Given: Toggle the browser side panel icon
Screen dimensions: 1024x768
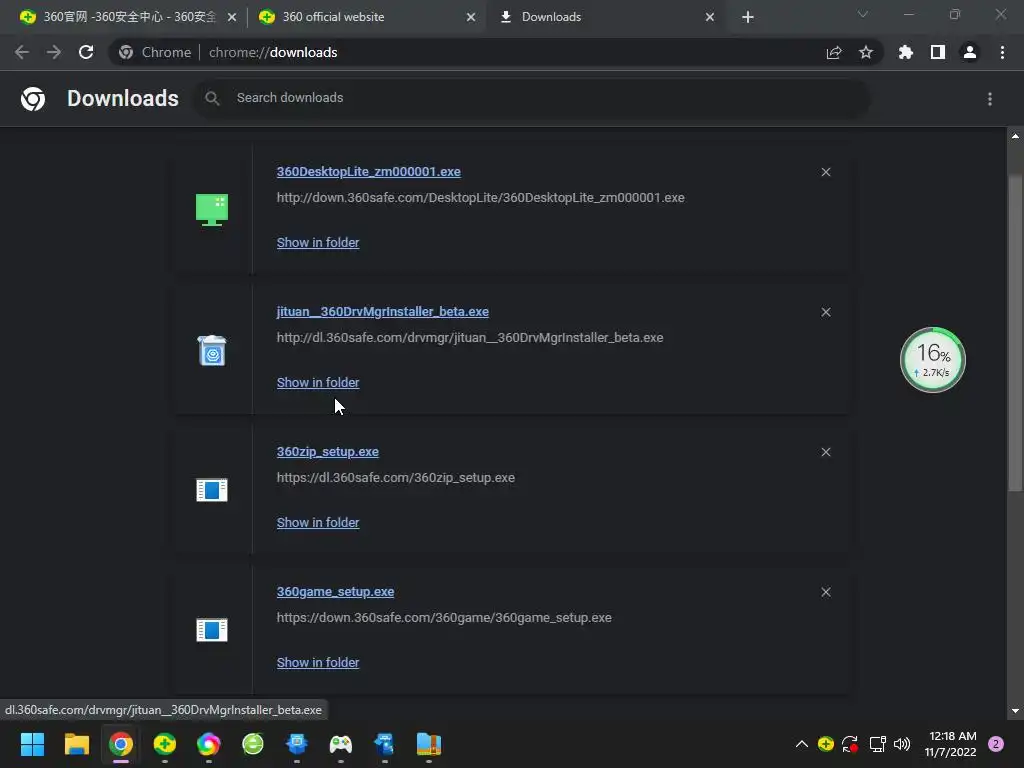Looking at the screenshot, I should pyautogui.click(x=938, y=52).
